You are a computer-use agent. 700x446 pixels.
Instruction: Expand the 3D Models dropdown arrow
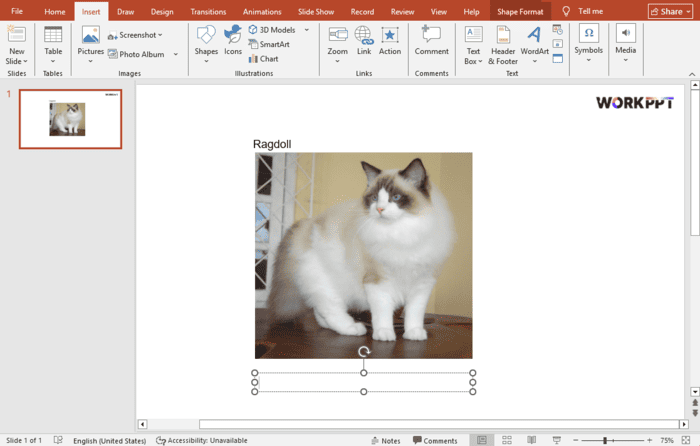(x=307, y=30)
